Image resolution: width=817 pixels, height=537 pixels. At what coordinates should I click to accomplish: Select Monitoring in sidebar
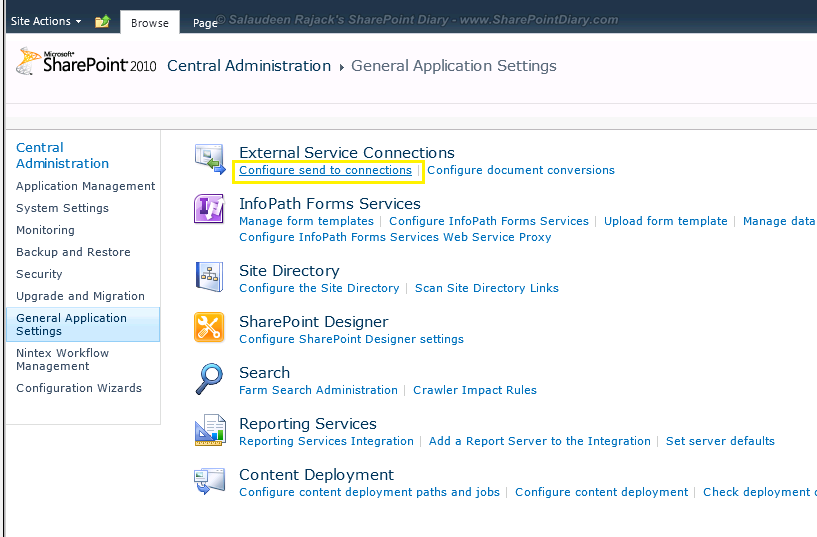pos(45,230)
